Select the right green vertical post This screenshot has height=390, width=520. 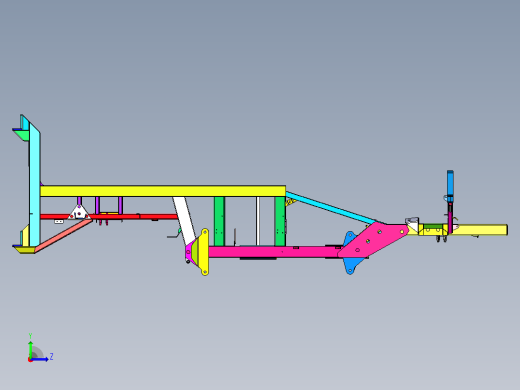280,221
